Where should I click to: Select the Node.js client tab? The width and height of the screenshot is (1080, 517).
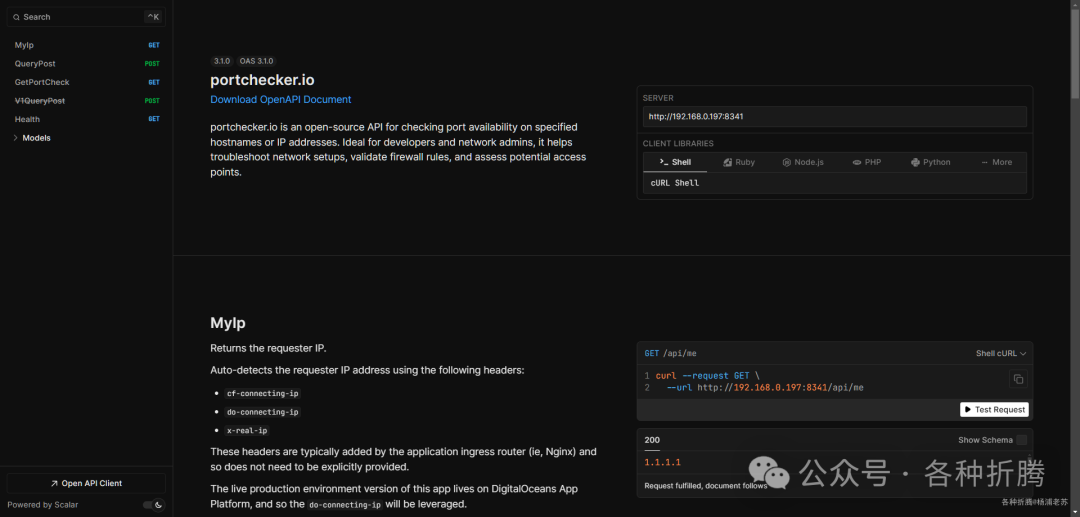tap(802, 162)
